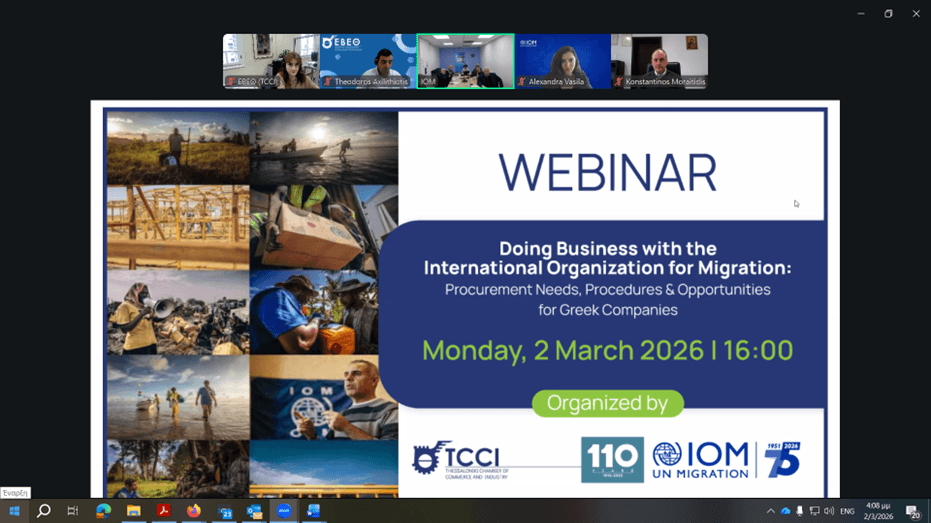Select Alexandra Vasila's video tile
This screenshot has height=523, width=931.
click(x=562, y=61)
